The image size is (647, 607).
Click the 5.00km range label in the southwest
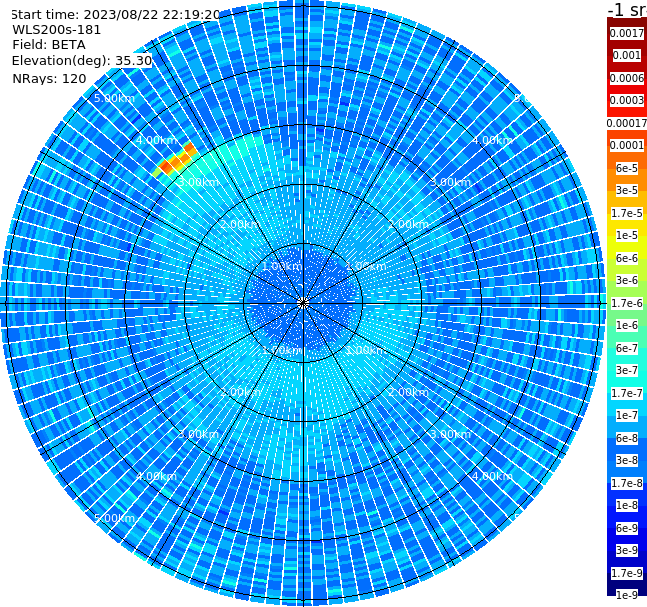click(x=114, y=518)
